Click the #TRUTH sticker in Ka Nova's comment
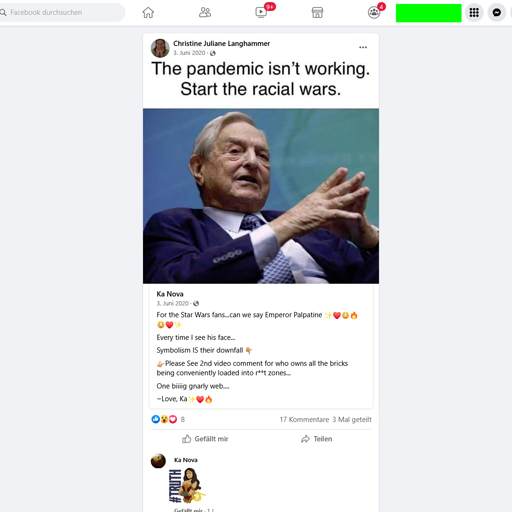This screenshot has height=512, width=512. (x=187, y=485)
